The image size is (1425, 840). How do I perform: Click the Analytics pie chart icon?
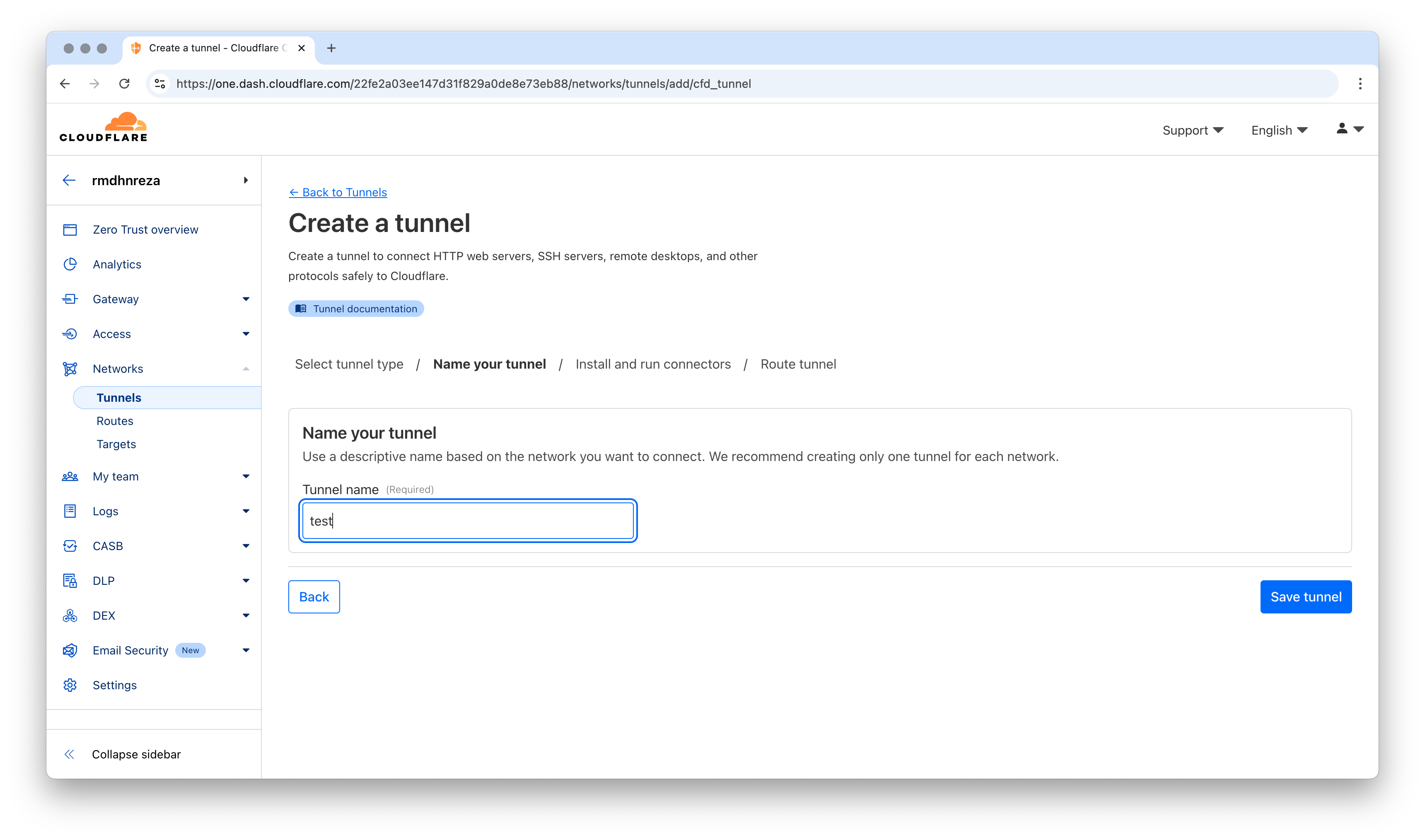[70, 264]
